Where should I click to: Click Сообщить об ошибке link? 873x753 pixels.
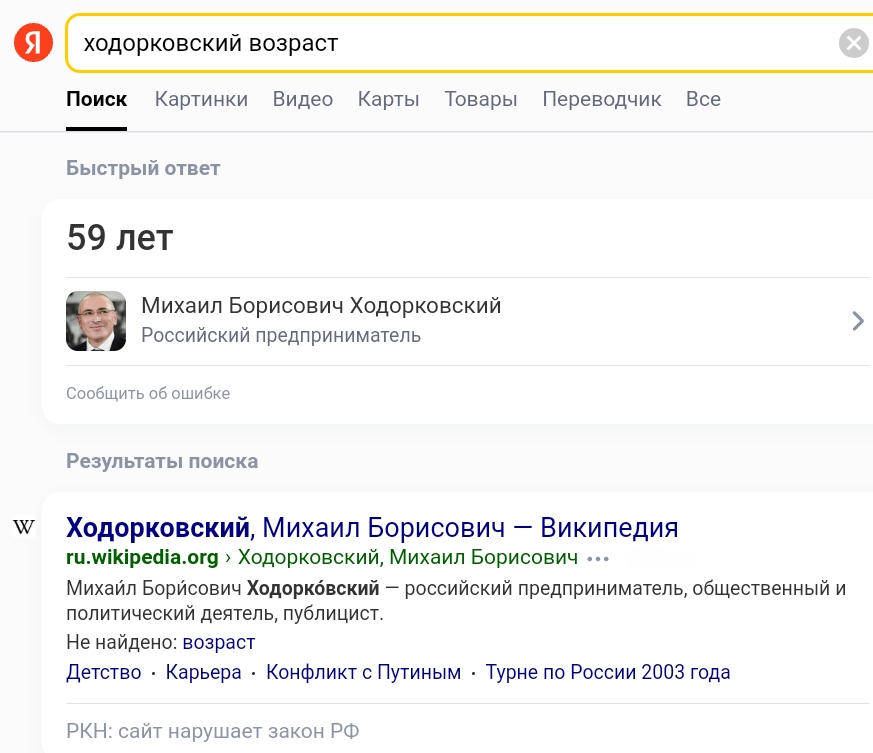[x=148, y=393]
